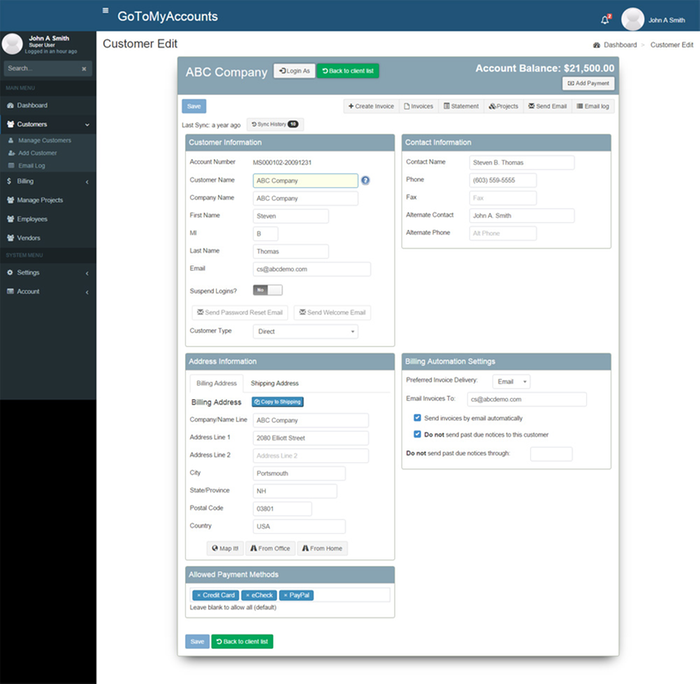Clear the sidebar search with the X icon
Viewport: 700px width, 684px height.
pyautogui.click(x=84, y=69)
